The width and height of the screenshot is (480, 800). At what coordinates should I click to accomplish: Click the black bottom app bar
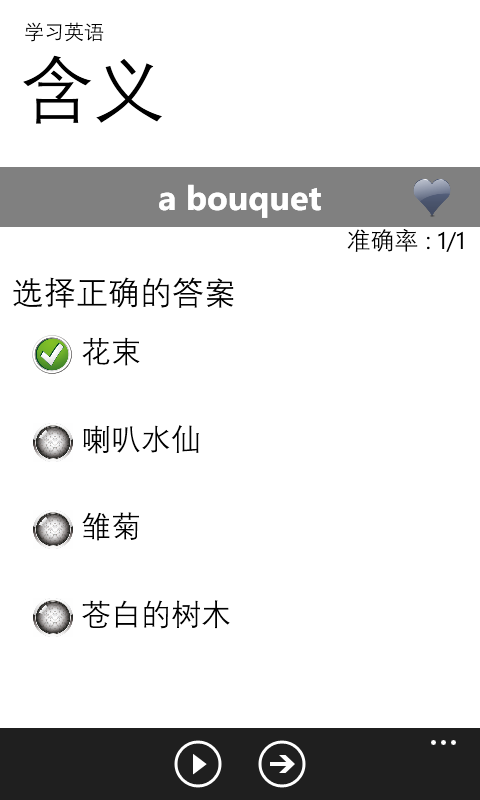240,764
